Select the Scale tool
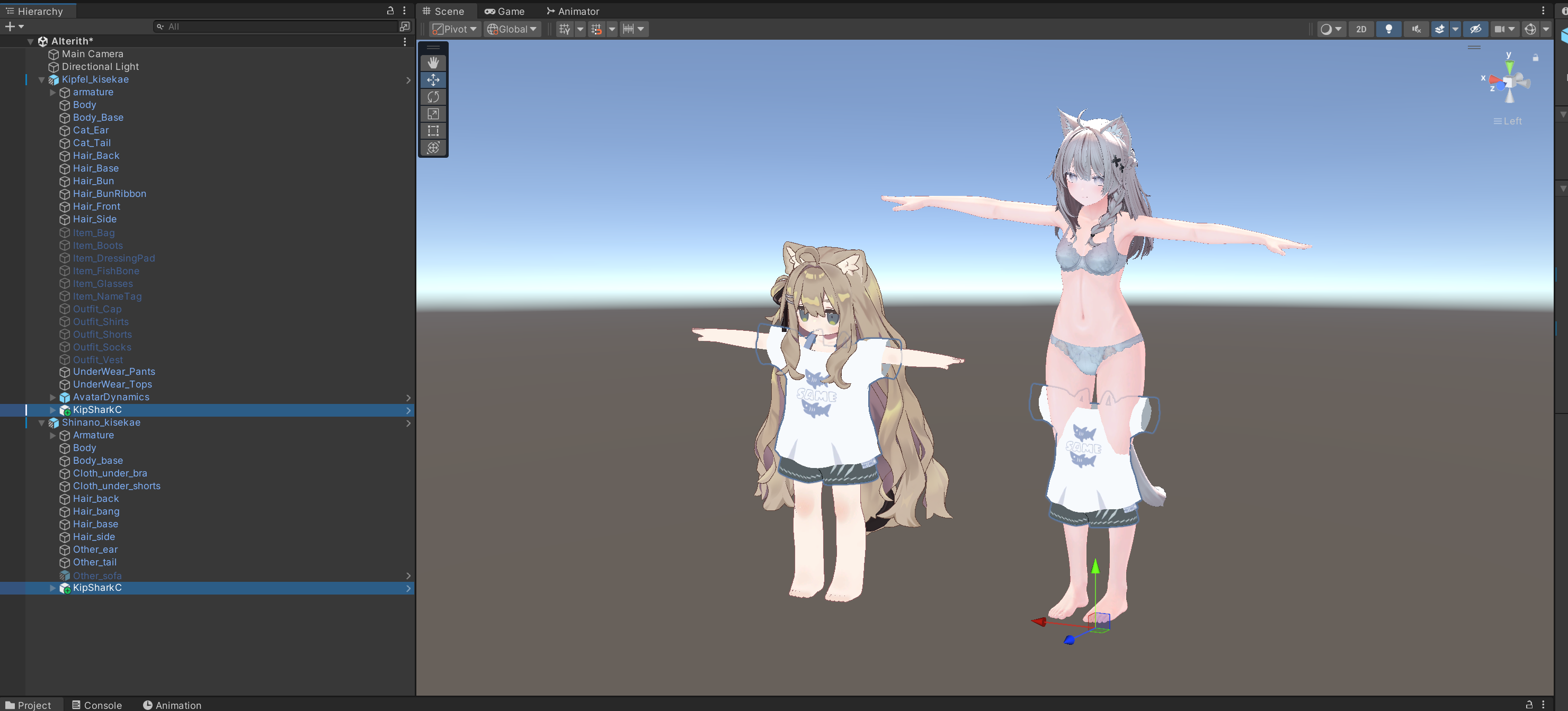 tap(433, 114)
